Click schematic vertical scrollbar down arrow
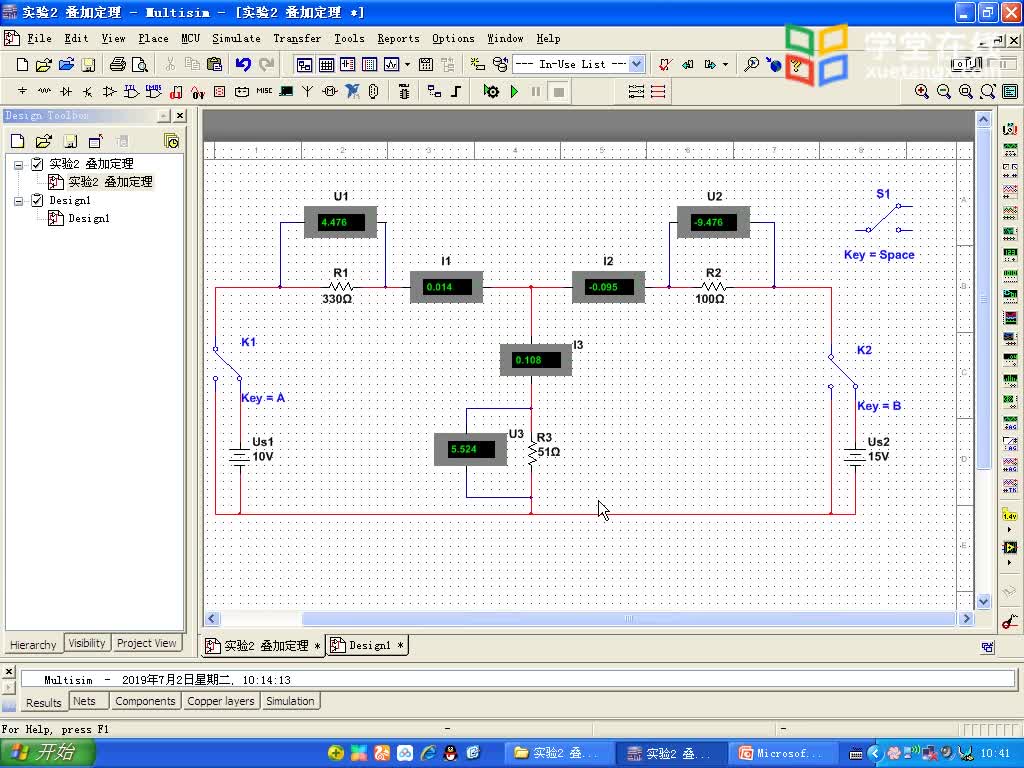The width and height of the screenshot is (1024, 768). [984, 601]
